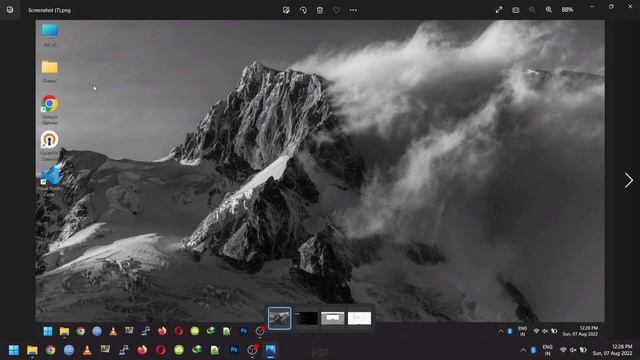Open Wi-Fi network quick settings
Screen dimensions: 640x360
563,350
